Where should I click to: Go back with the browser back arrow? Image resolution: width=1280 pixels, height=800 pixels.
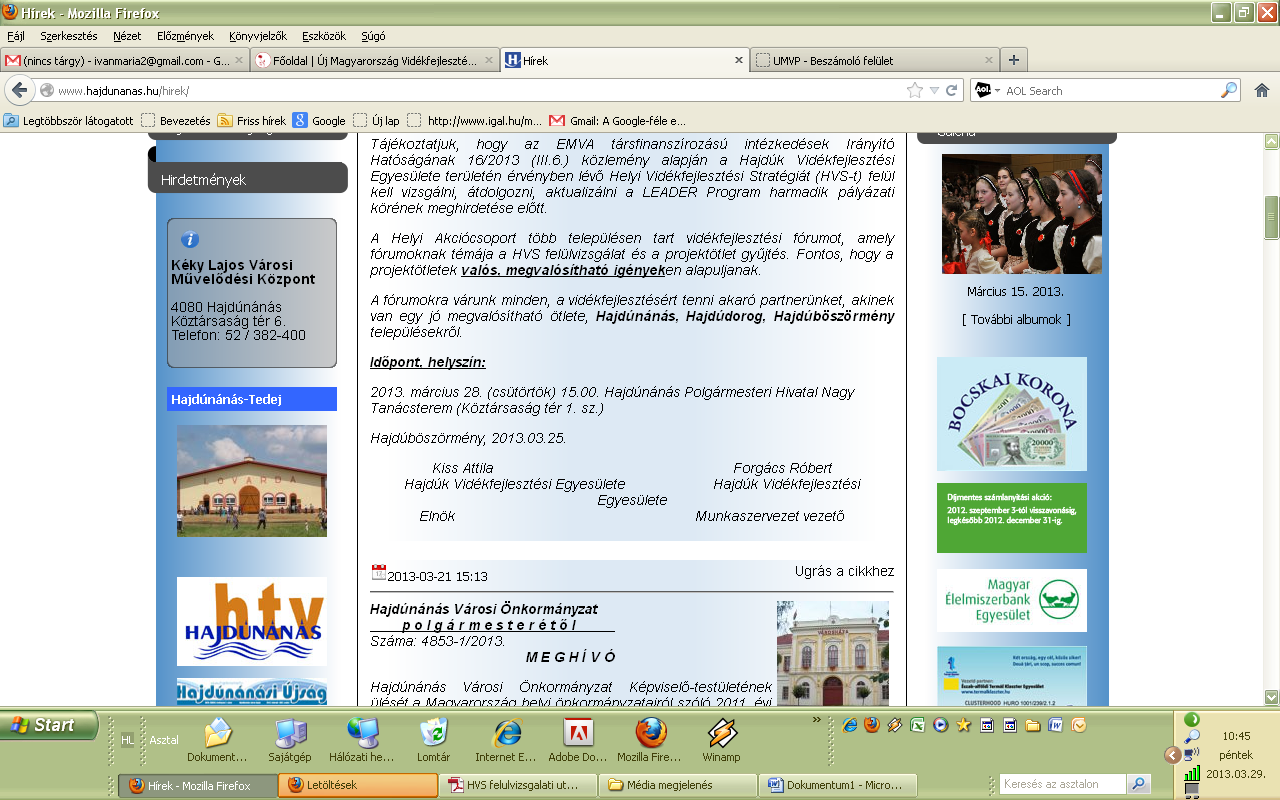tap(19, 90)
